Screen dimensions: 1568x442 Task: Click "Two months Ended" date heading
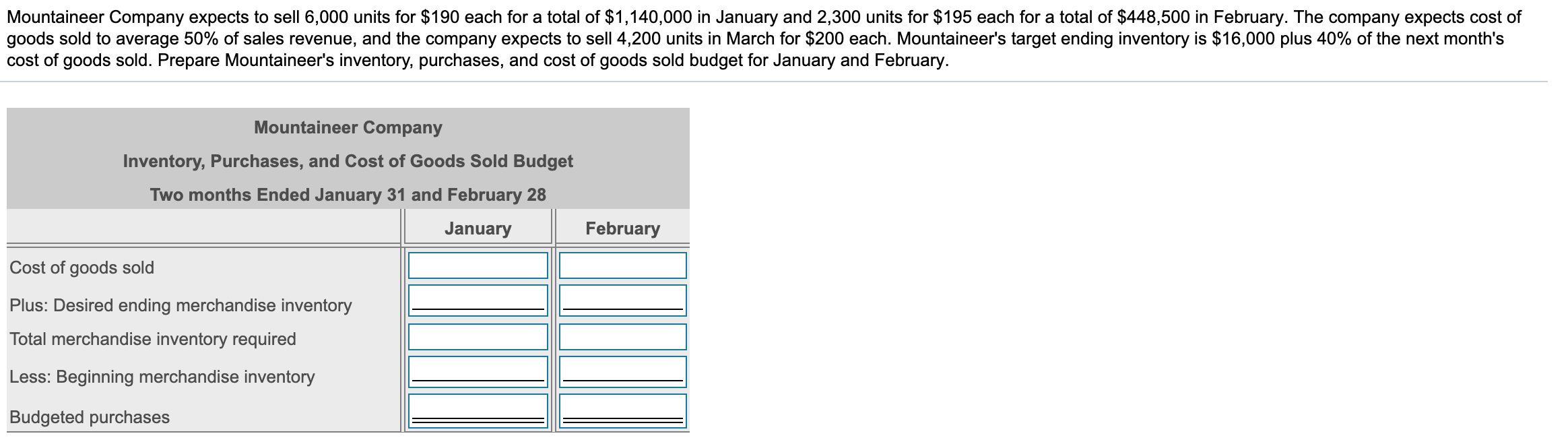[x=348, y=195]
